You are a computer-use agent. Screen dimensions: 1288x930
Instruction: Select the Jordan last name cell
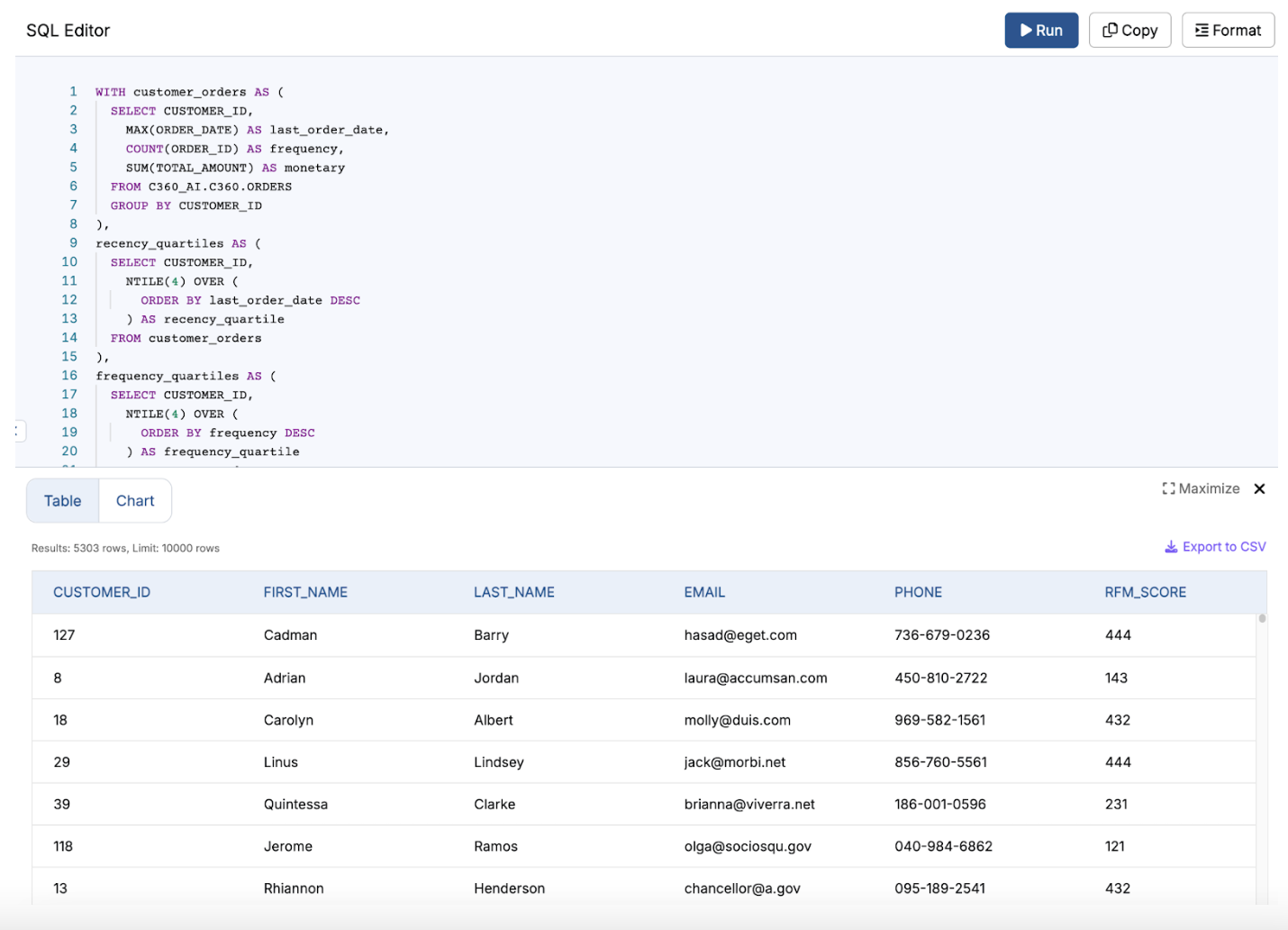(x=496, y=678)
